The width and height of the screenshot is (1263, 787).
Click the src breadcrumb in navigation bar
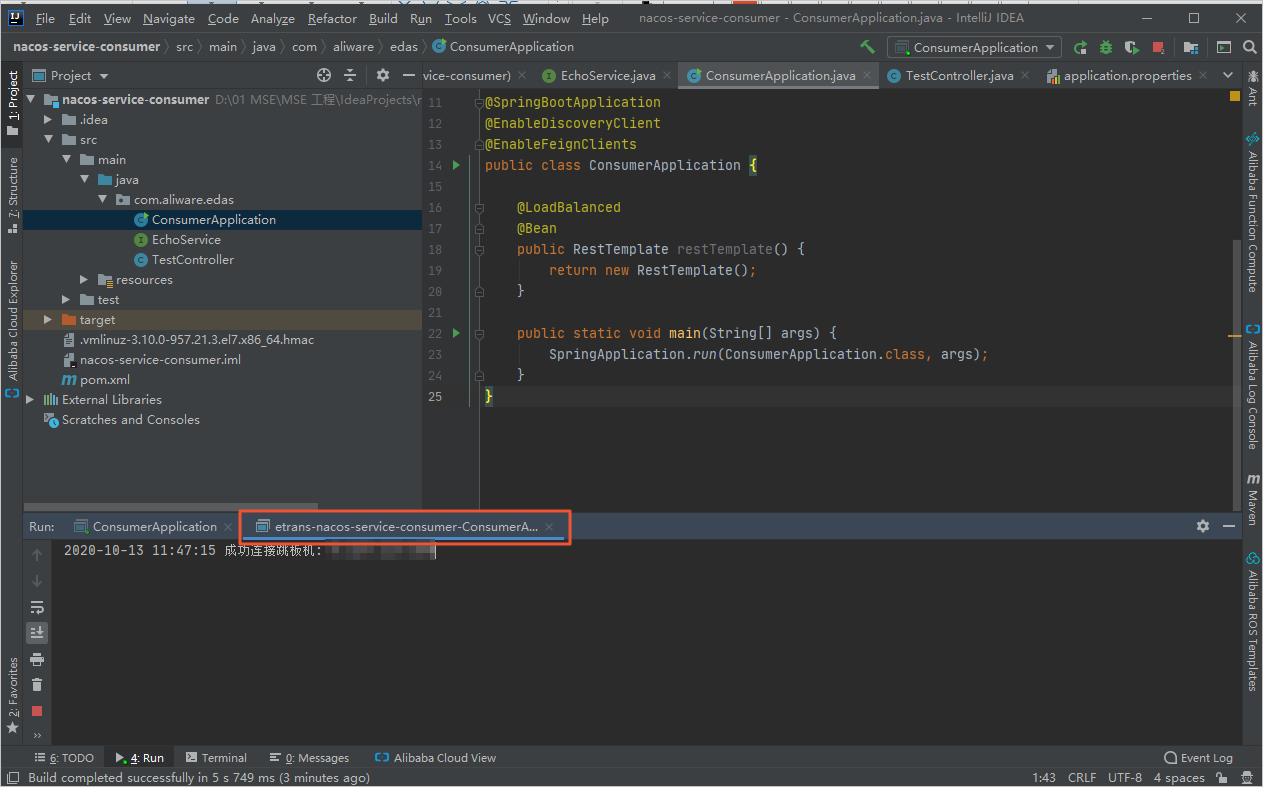[185, 47]
